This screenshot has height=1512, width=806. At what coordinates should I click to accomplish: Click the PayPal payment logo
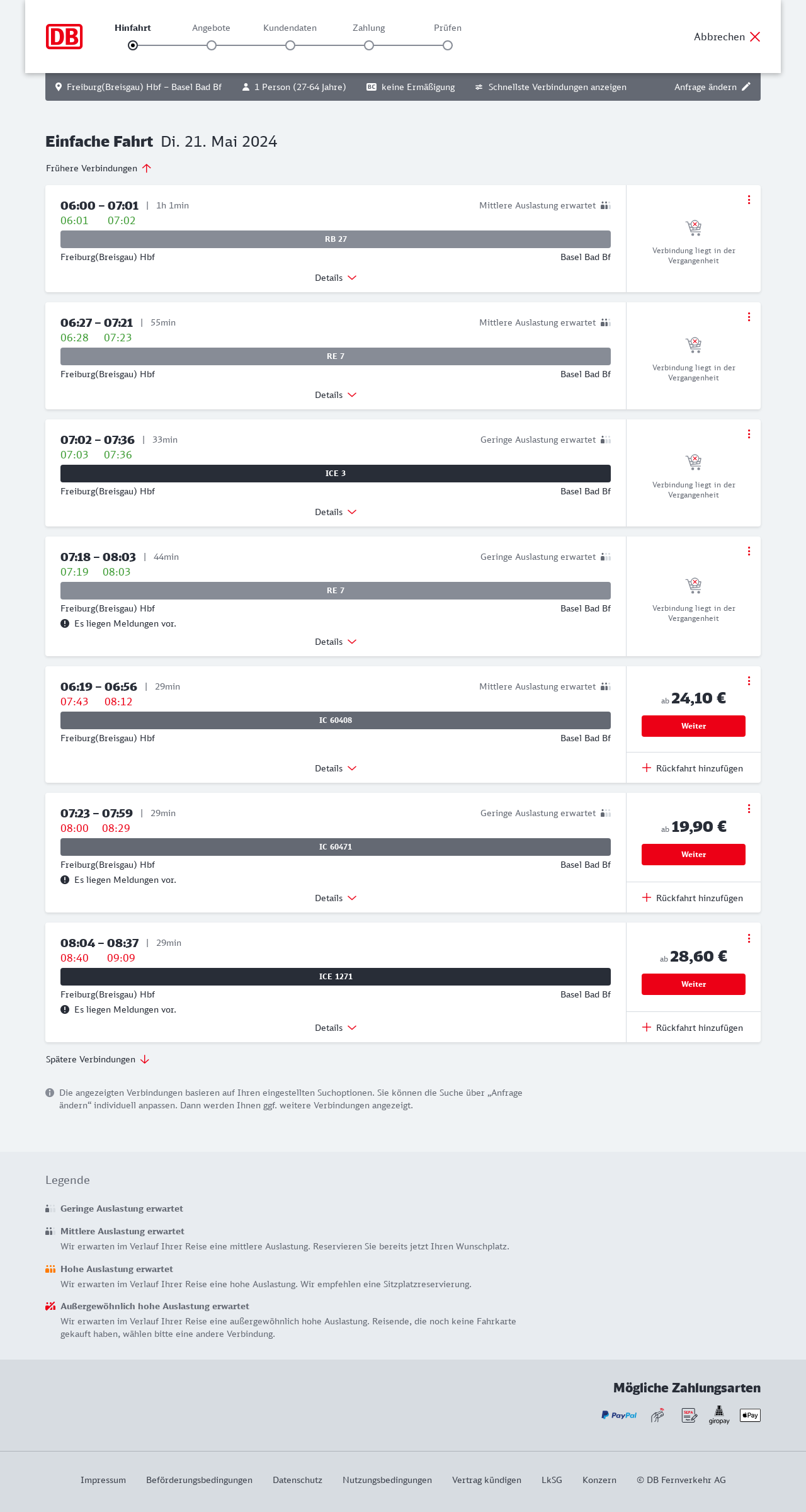click(x=619, y=1415)
